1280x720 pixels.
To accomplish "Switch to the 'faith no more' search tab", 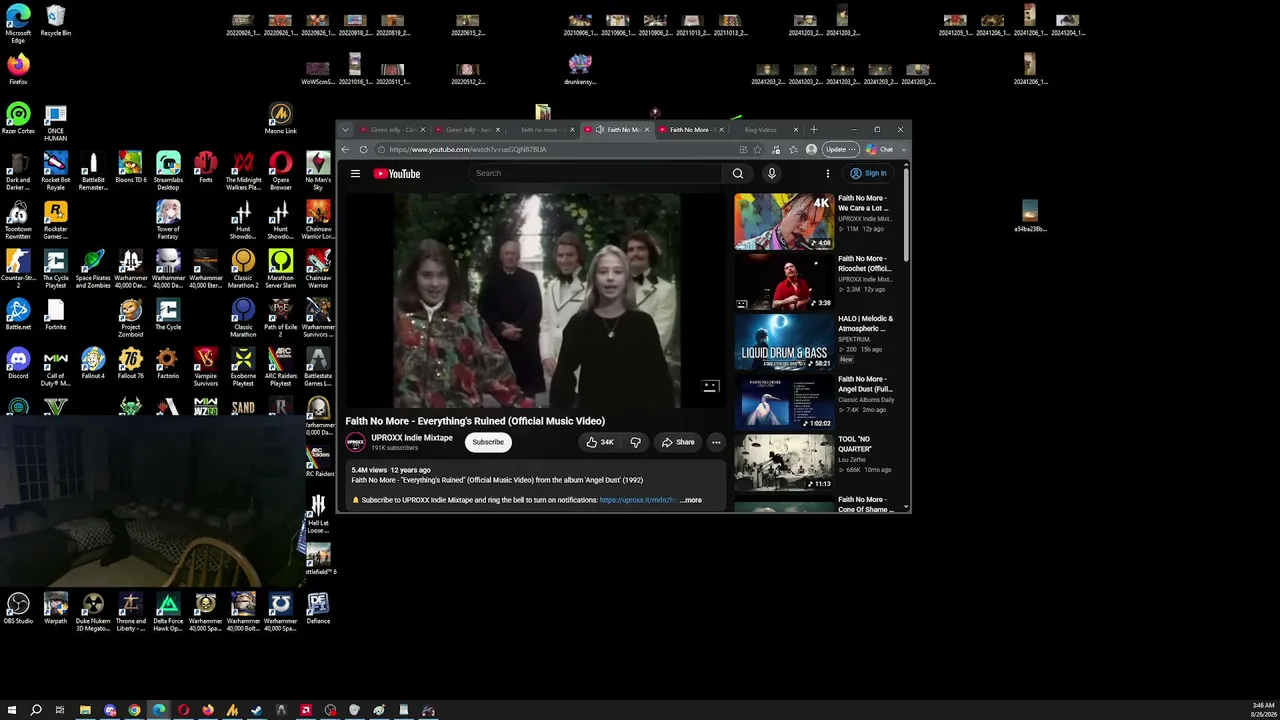I will (543, 130).
